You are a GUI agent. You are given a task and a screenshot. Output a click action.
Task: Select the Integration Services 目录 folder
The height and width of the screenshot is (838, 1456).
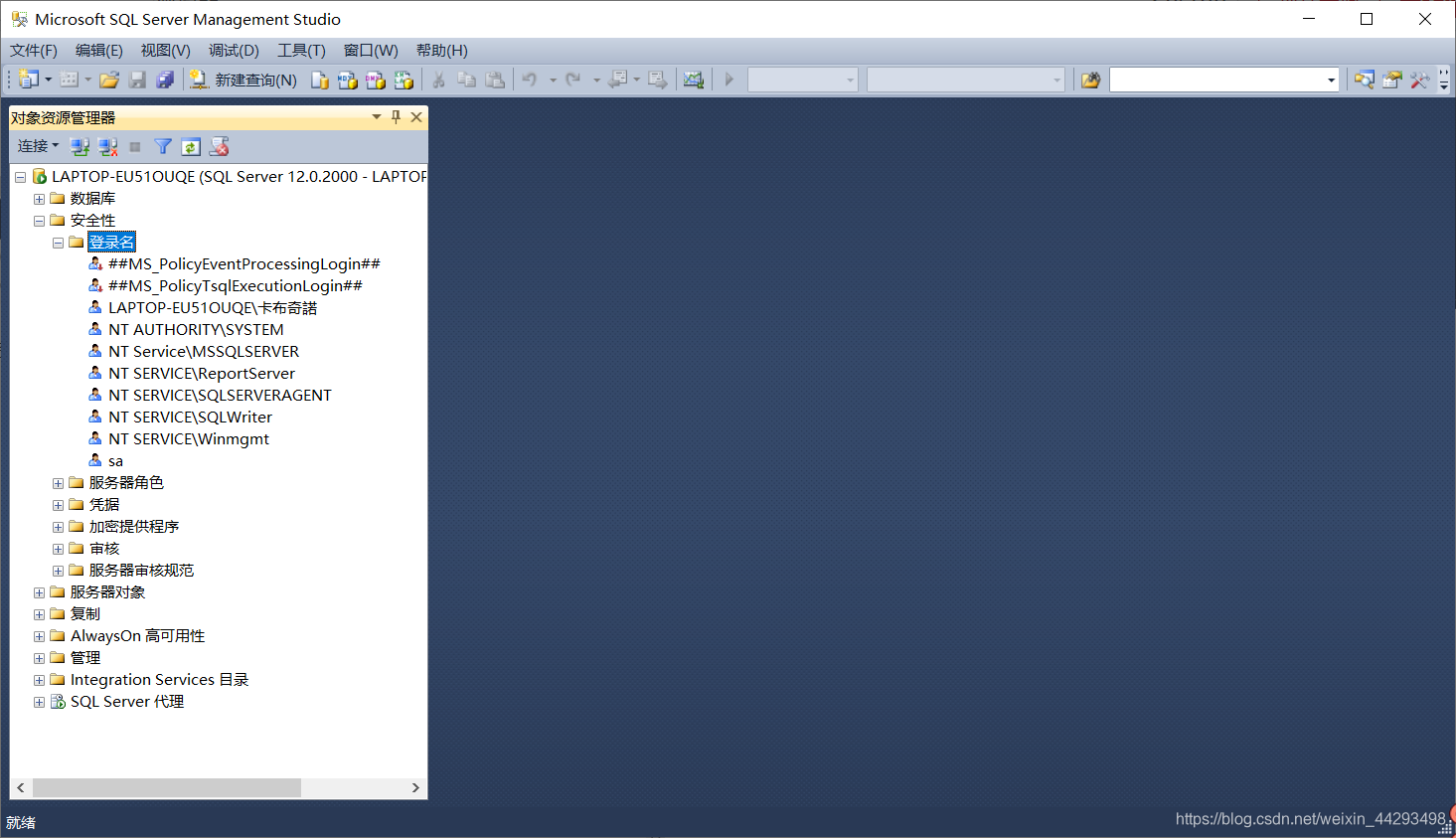click(x=159, y=680)
